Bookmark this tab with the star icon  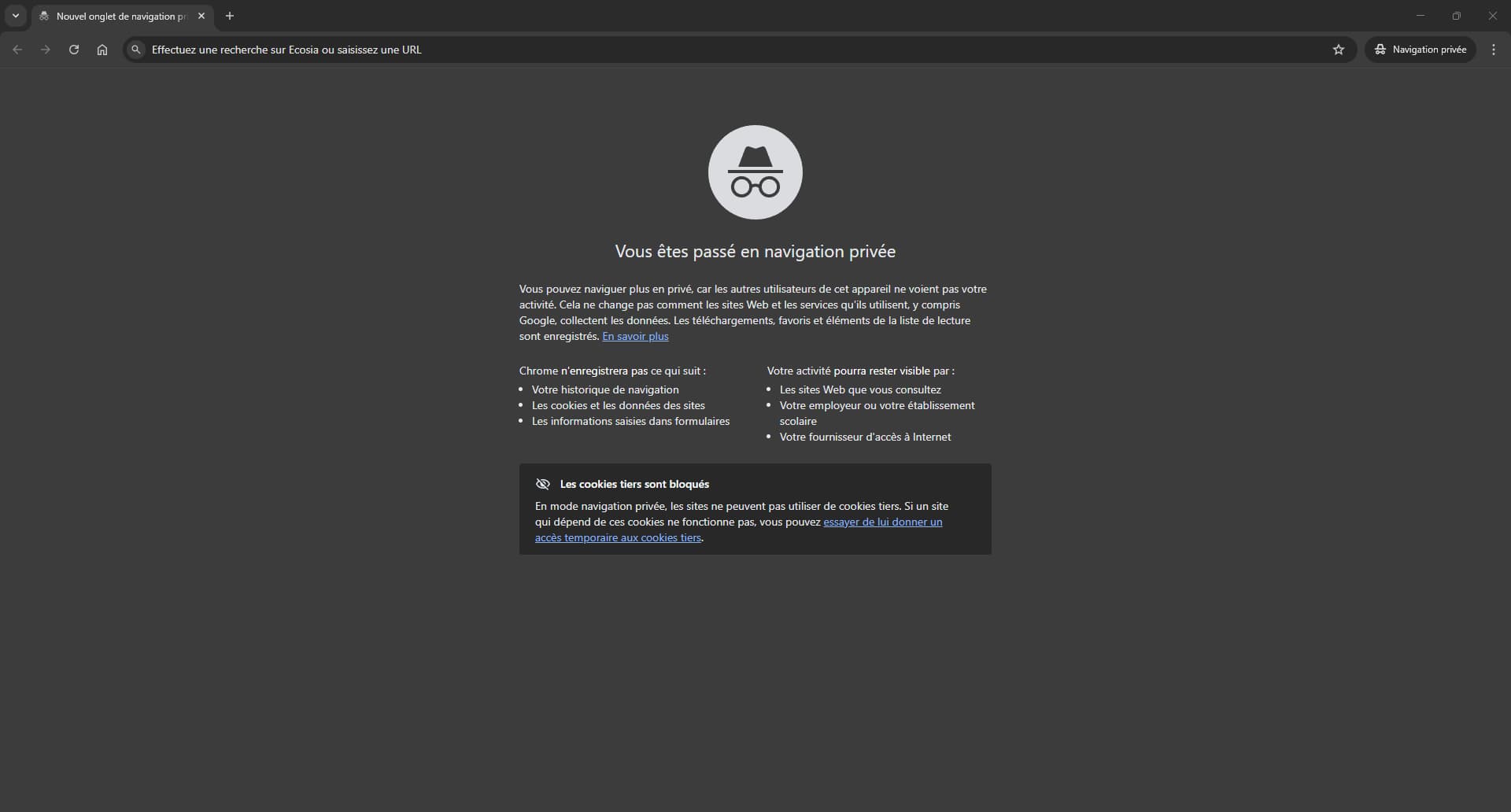coord(1339,50)
